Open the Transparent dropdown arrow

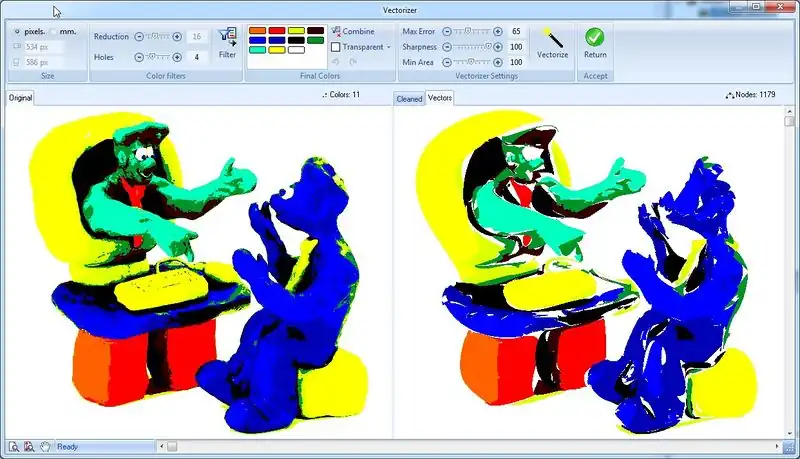[389, 47]
